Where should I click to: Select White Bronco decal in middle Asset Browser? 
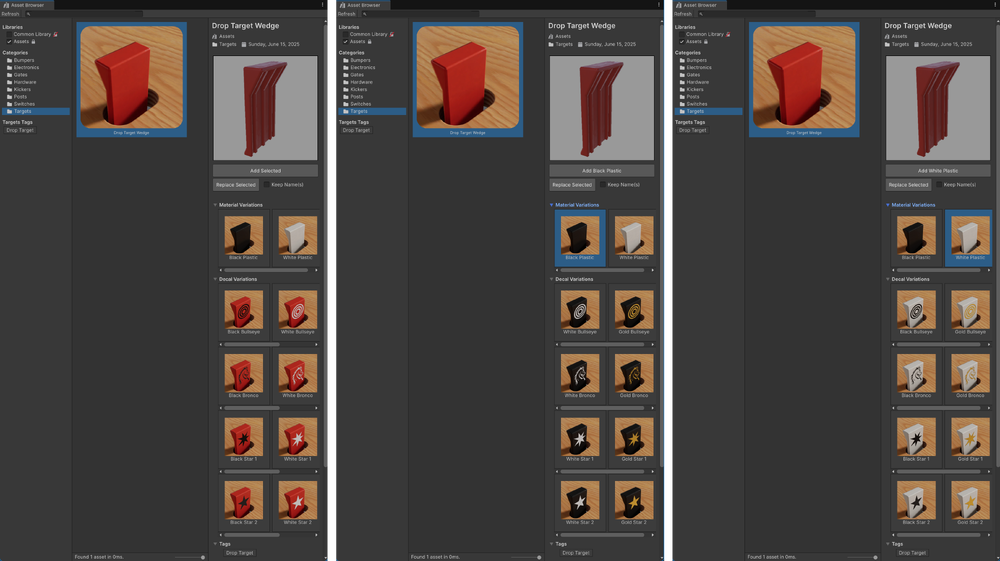tap(580, 375)
